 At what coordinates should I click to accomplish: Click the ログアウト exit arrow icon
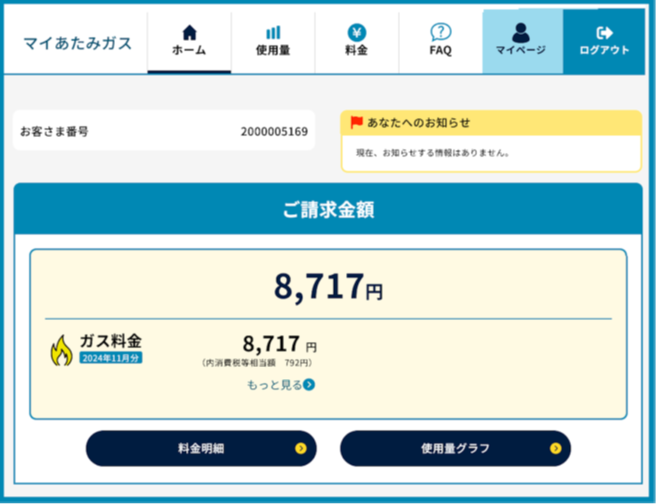coord(604,32)
